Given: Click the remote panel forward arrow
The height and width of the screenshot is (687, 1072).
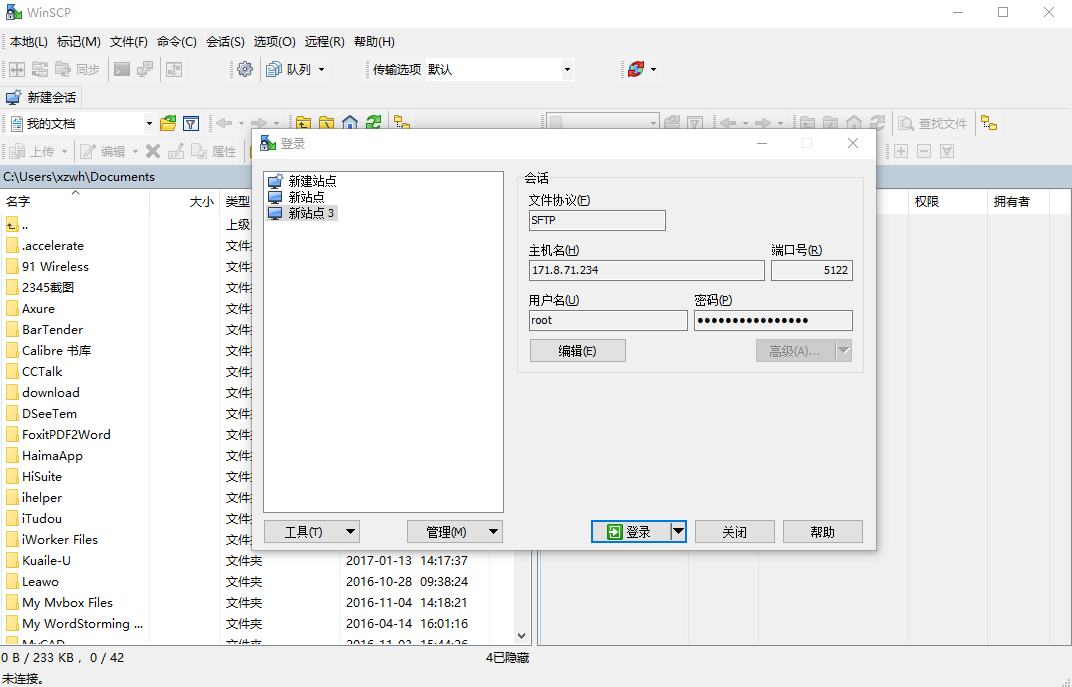Looking at the screenshot, I should point(763,124).
